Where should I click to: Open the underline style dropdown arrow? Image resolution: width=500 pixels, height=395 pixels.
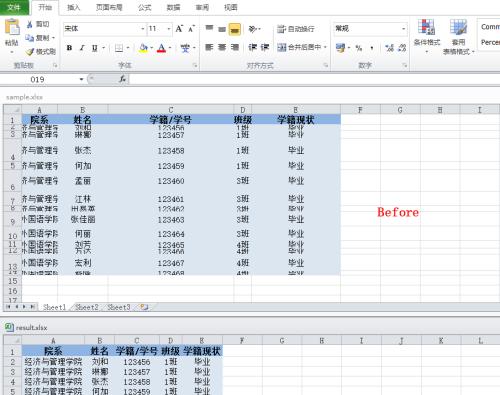tap(103, 48)
